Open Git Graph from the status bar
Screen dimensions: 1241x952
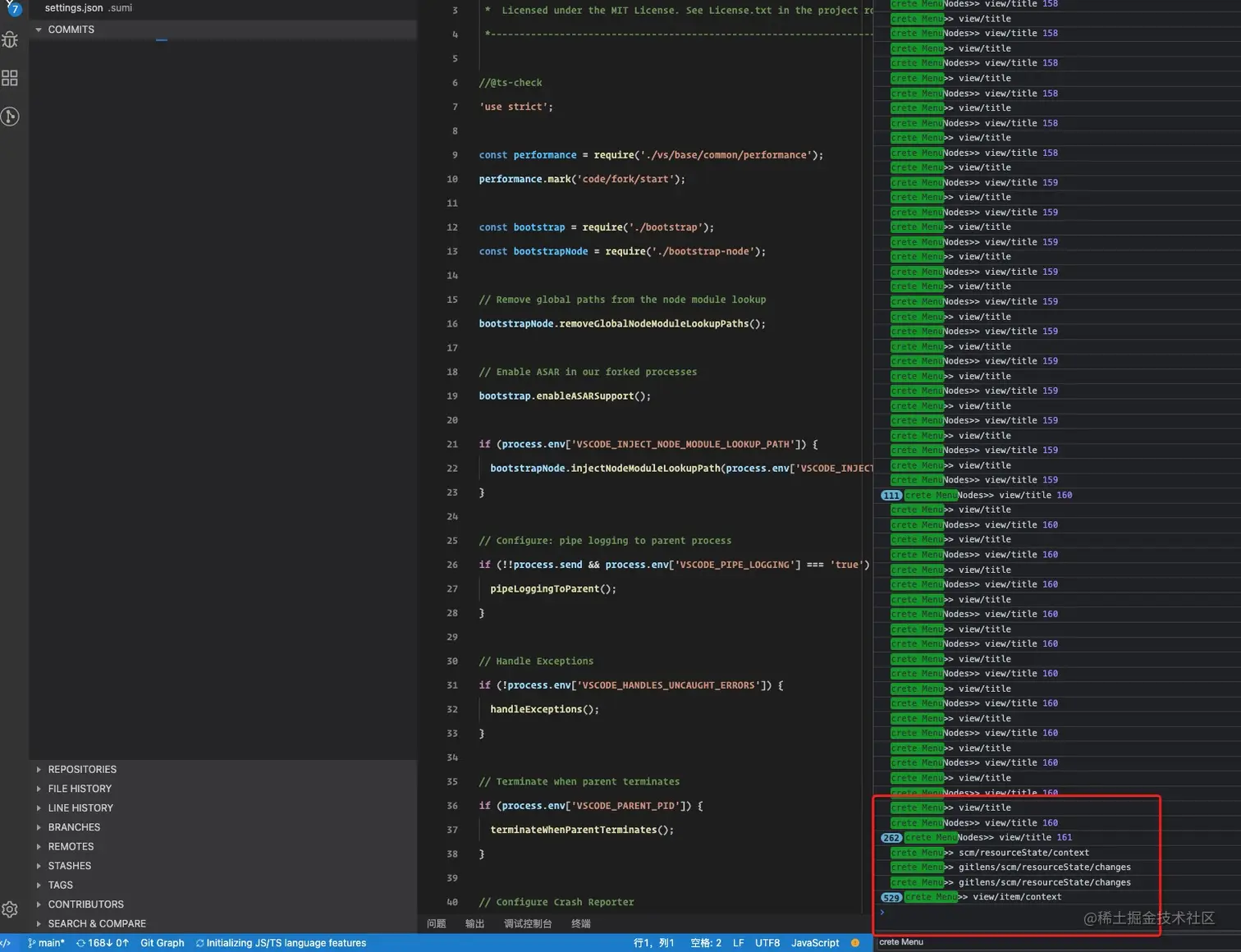click(162, 943)
